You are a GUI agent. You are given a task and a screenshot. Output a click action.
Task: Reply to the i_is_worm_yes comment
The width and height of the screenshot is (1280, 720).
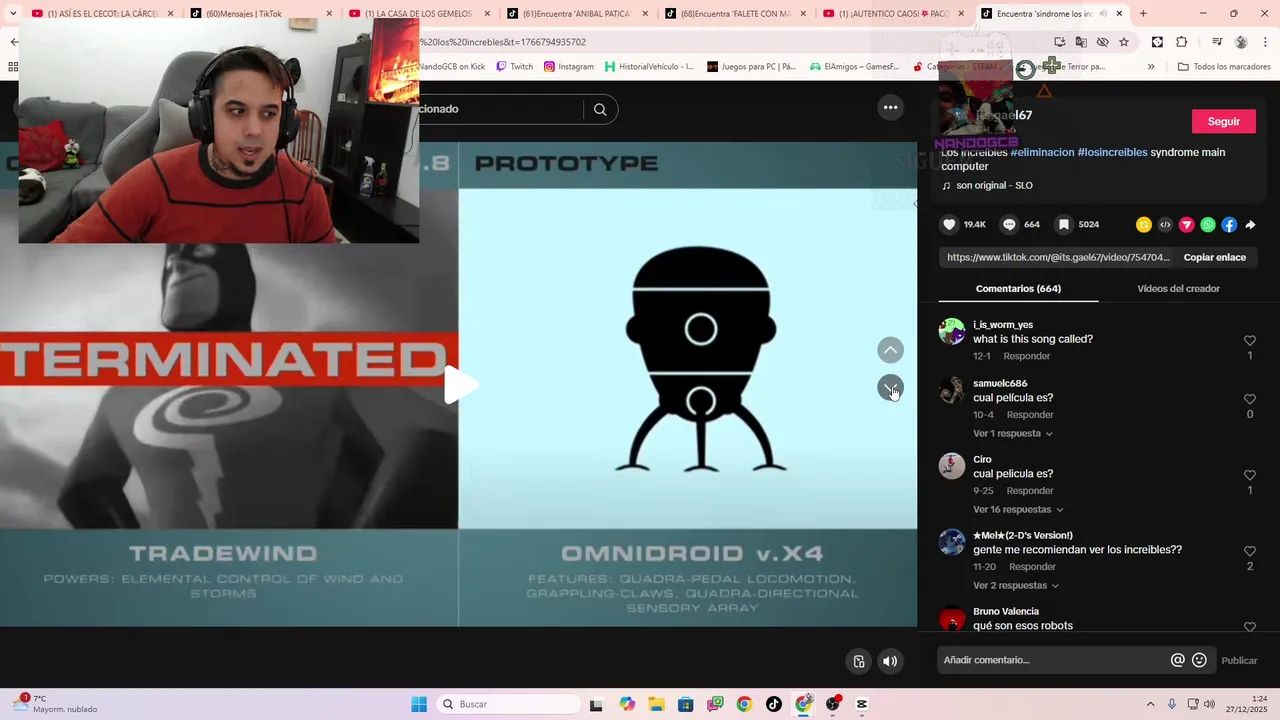[x=1027, y=356]
